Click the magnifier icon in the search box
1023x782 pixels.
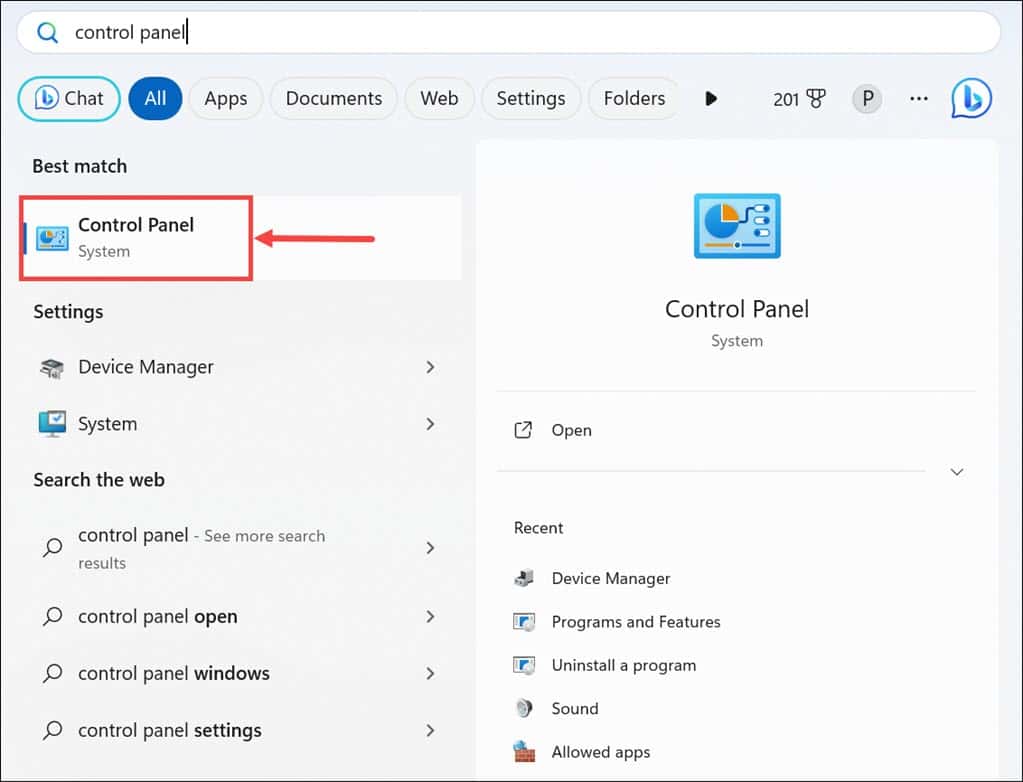point(47,32)
